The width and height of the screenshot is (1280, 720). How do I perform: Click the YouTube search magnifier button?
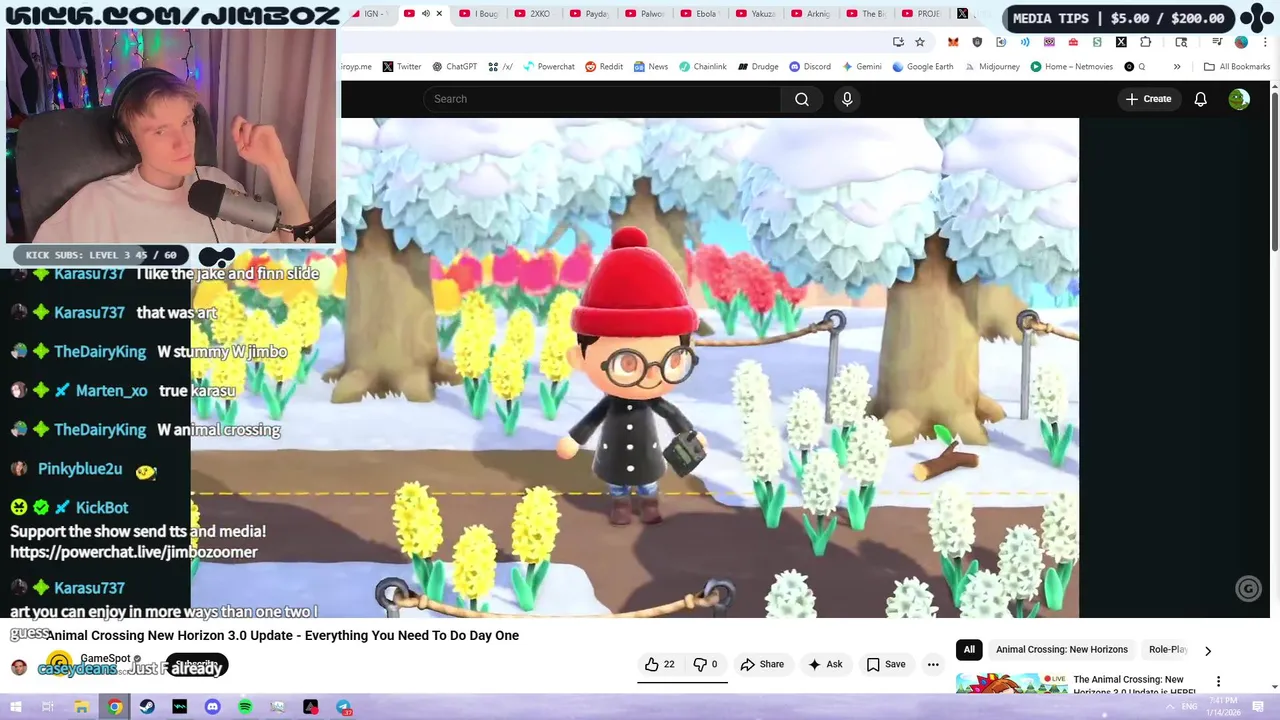click(802, 99)
